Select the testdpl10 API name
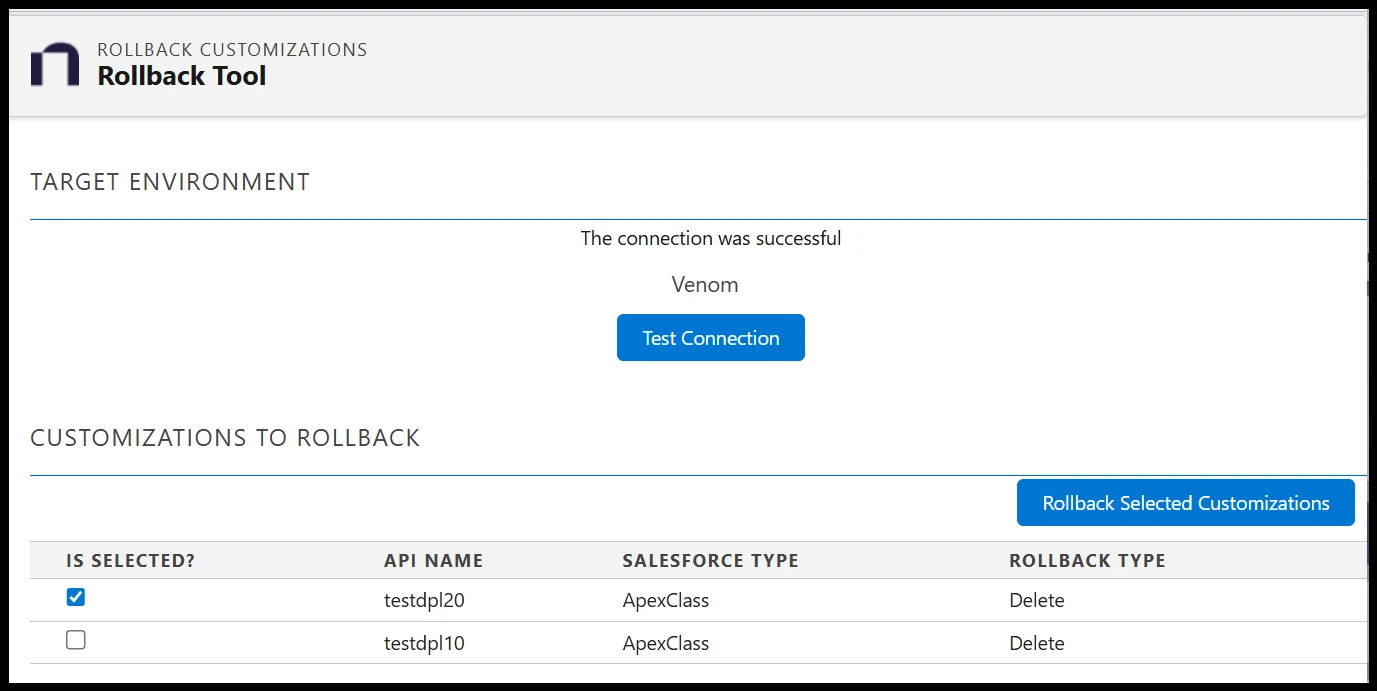 point(424,643)
